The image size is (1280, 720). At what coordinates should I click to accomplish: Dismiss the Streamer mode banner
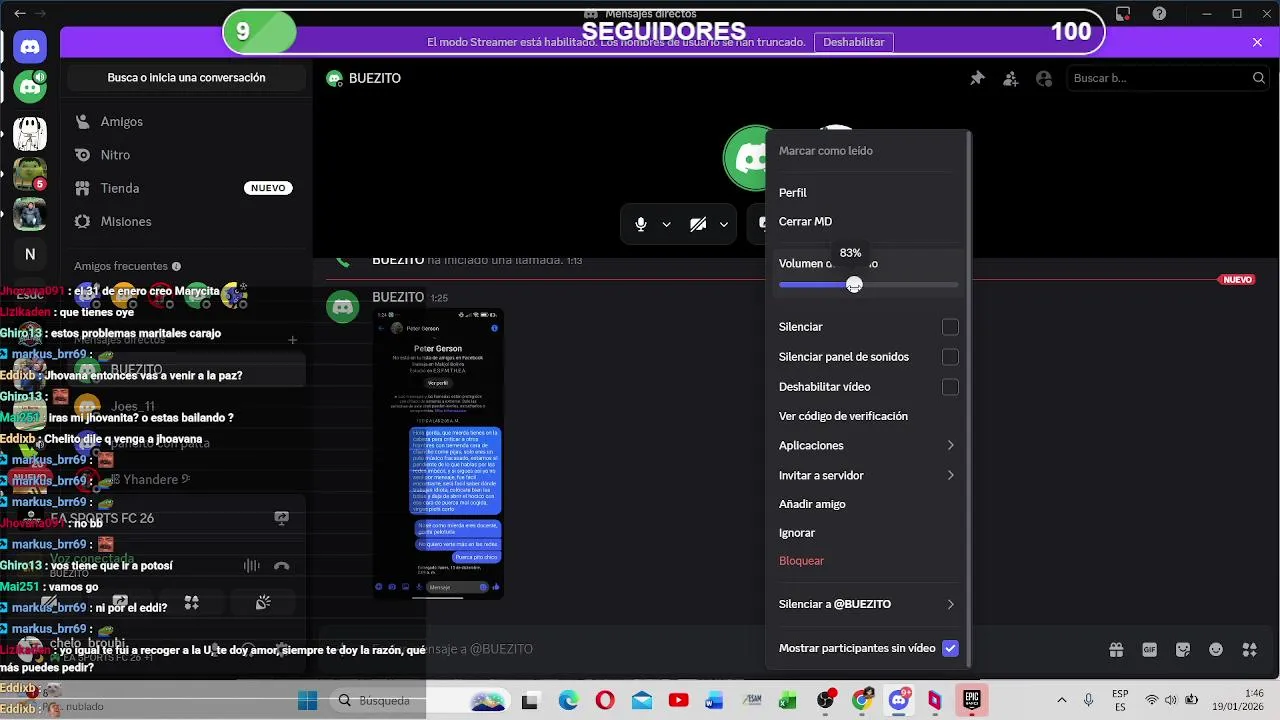[x=1257, y=42]
